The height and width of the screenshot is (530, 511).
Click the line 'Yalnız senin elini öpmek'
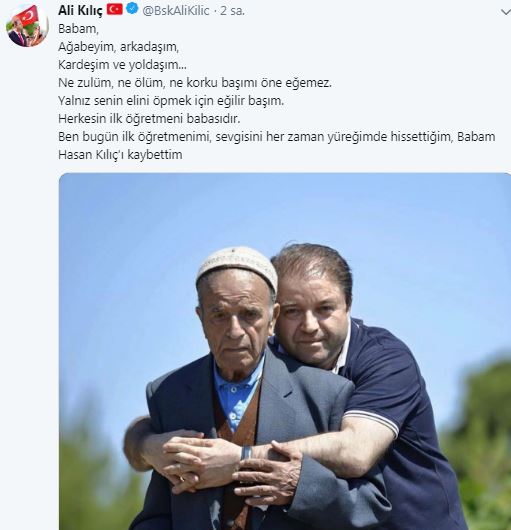[171, 101]
